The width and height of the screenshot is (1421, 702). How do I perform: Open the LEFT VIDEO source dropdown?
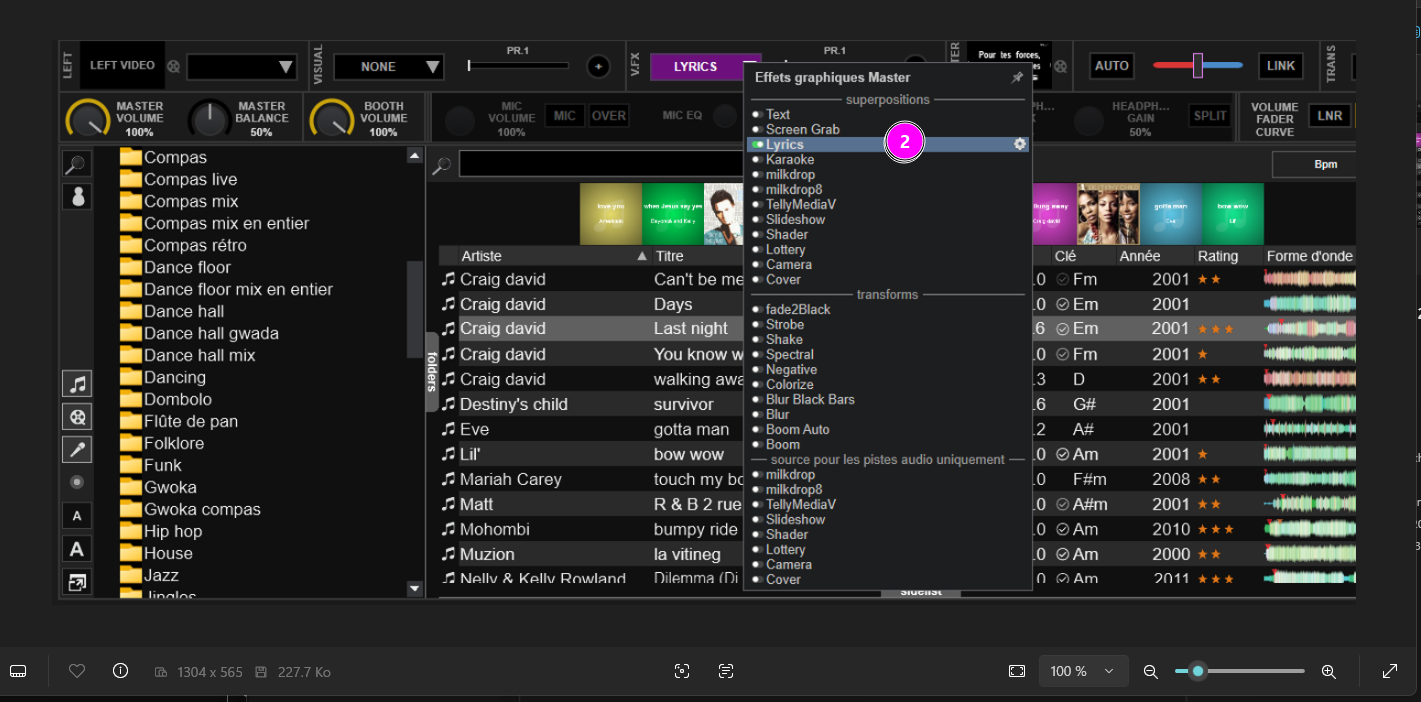click(242, 67)
